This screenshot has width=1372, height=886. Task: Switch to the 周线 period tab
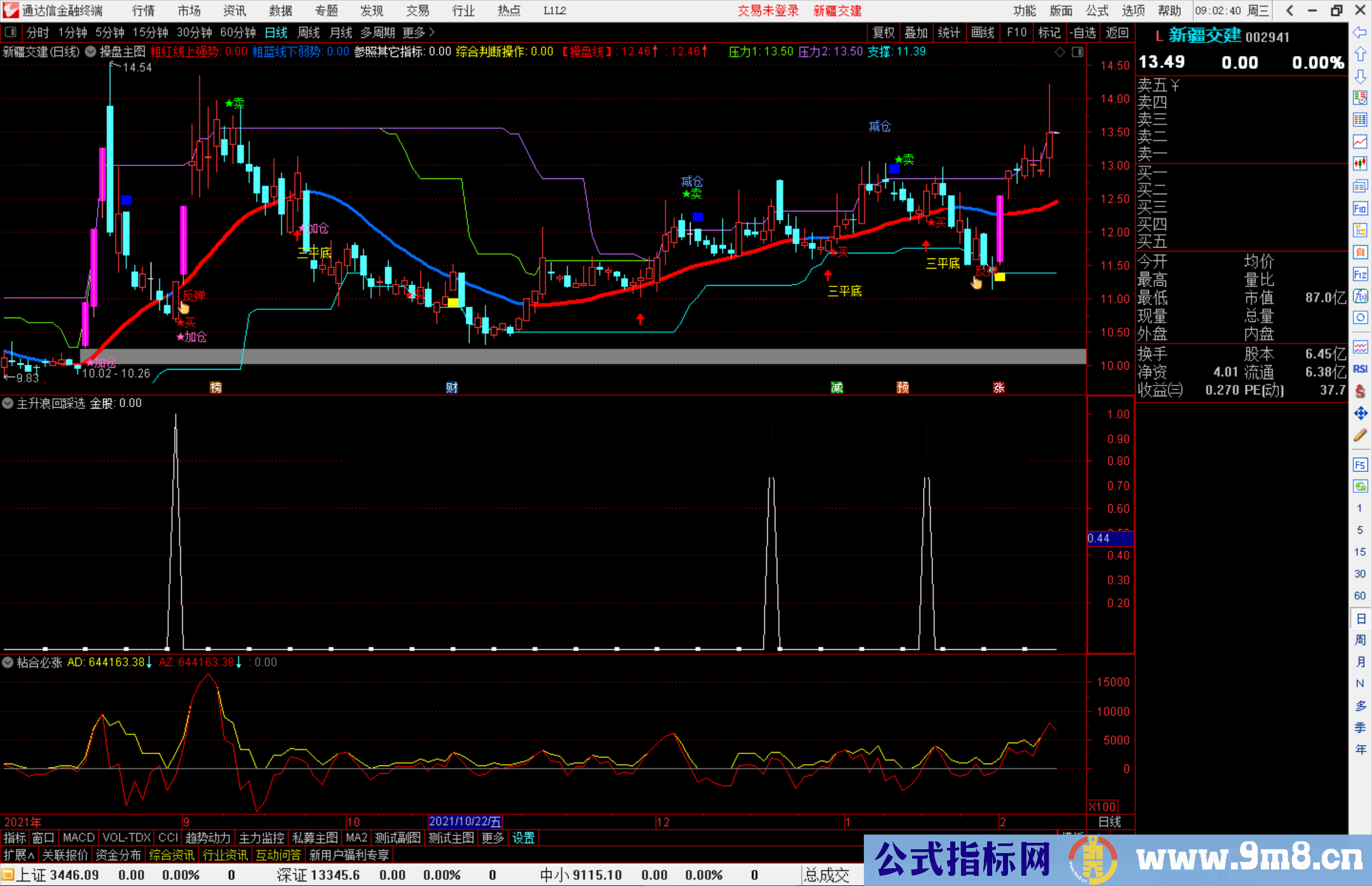pos(309,32)
